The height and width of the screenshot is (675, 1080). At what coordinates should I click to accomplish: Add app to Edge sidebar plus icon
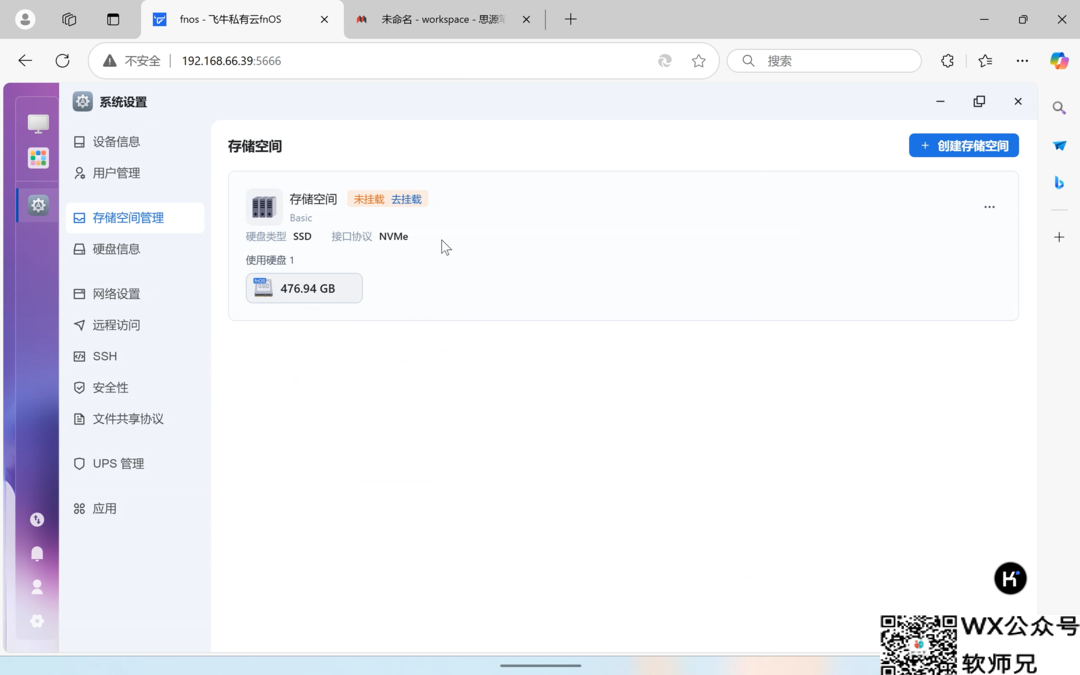[x=1059, y=237]
